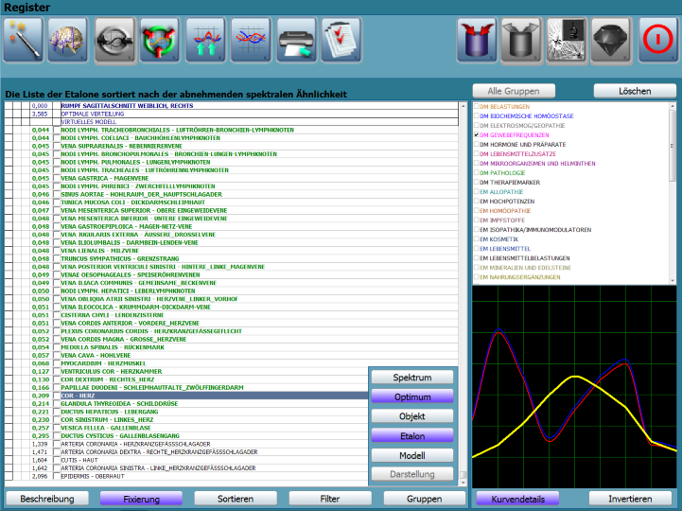Image resolution: width=682 pixels, height=511 pixels.
Task: Click the red power button icon
Action: (x=657, y=42)
